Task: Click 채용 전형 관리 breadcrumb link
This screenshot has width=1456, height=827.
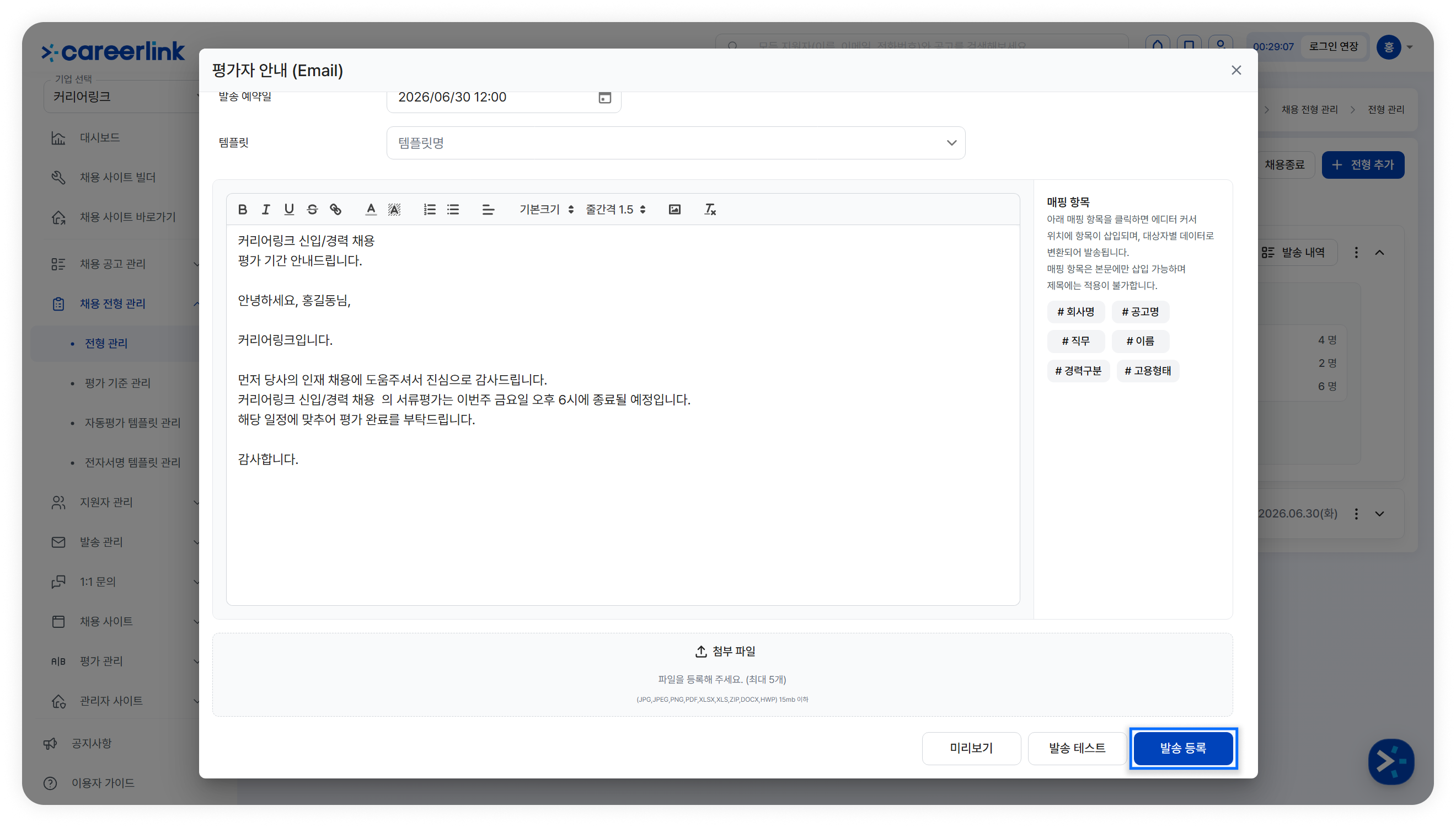Action: point(1309,110)
